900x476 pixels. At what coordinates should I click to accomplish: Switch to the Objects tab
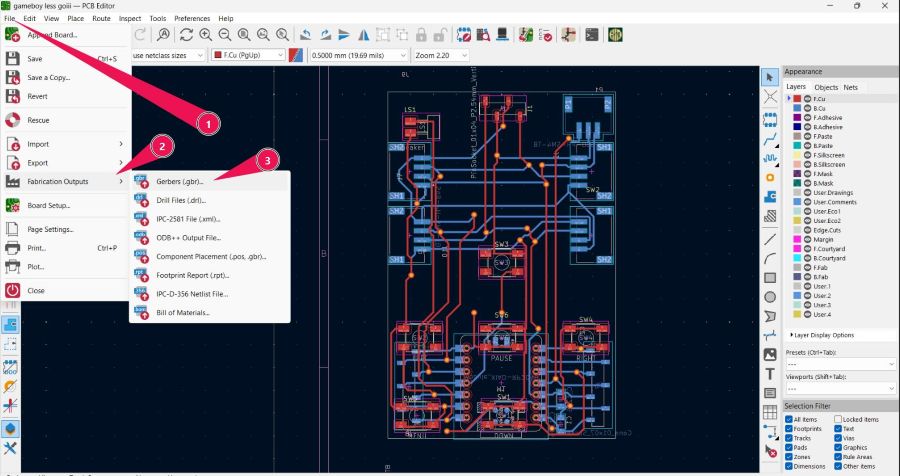826,87
